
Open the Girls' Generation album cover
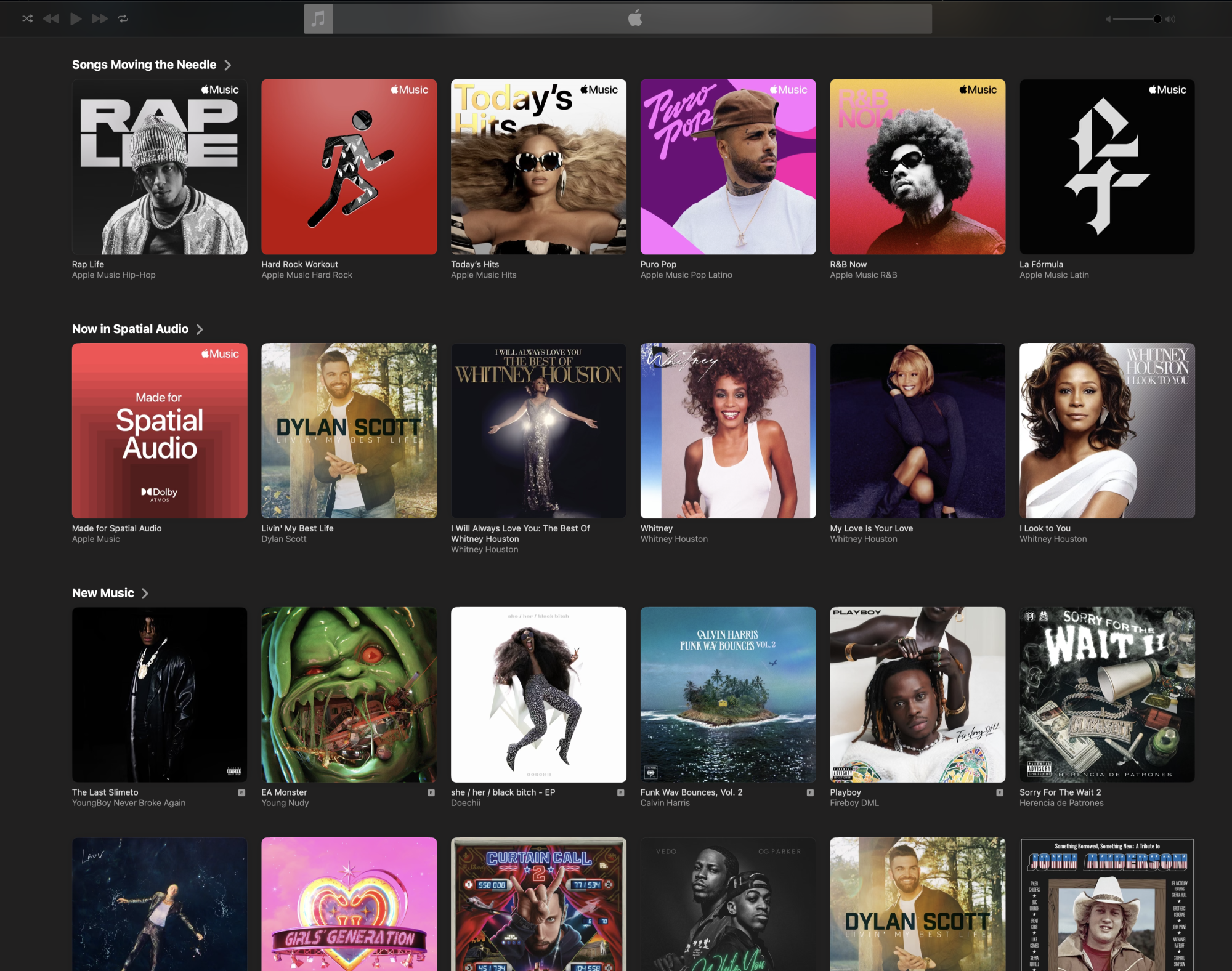pos(349,905)
